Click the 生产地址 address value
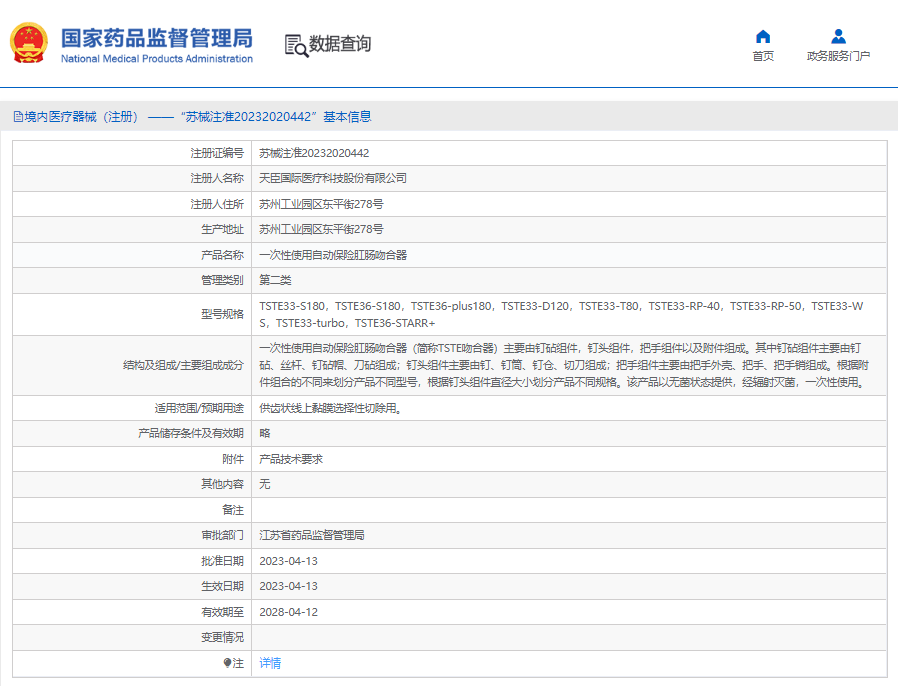This screenshot has width=898, height=686. click(x=321, y=229)
